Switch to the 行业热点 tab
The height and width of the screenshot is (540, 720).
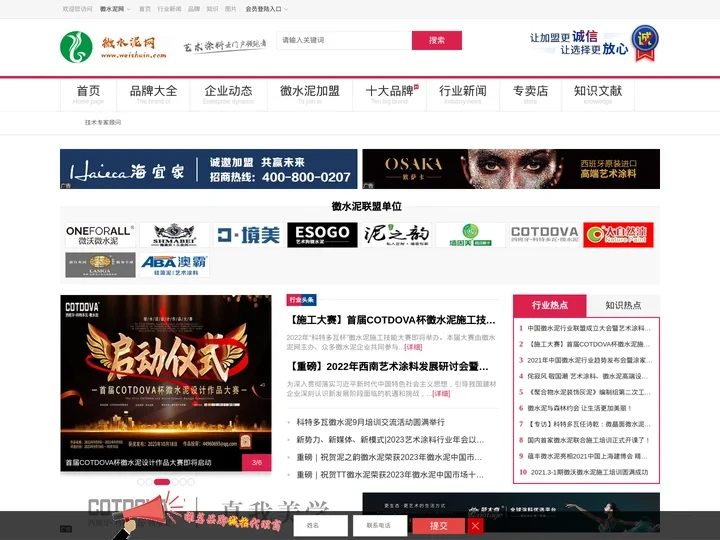pos(550,305)
